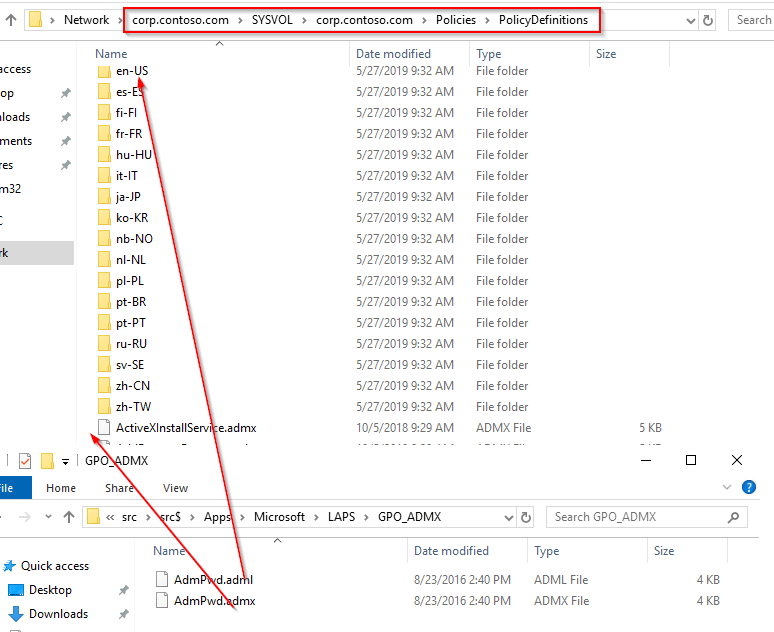Click the Properties quick access toolbar icon
The width and height of the screenshot is (774, 632).
[x=25, y=460]
